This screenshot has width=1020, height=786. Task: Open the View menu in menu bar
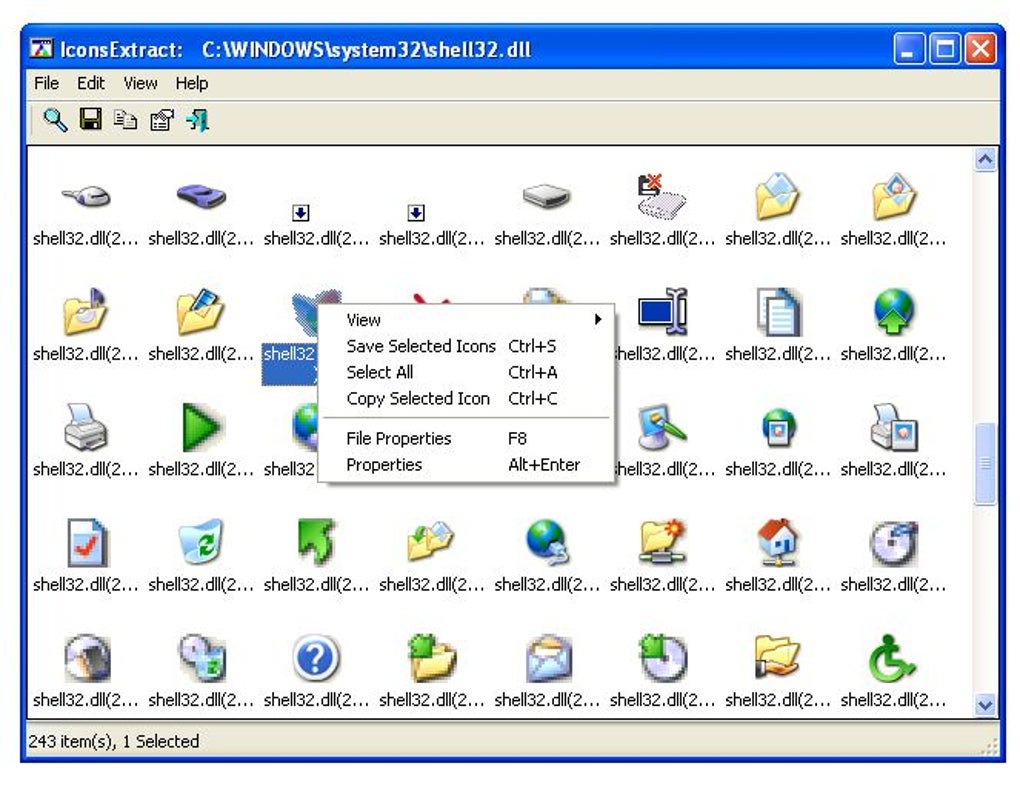pos(141,83)
